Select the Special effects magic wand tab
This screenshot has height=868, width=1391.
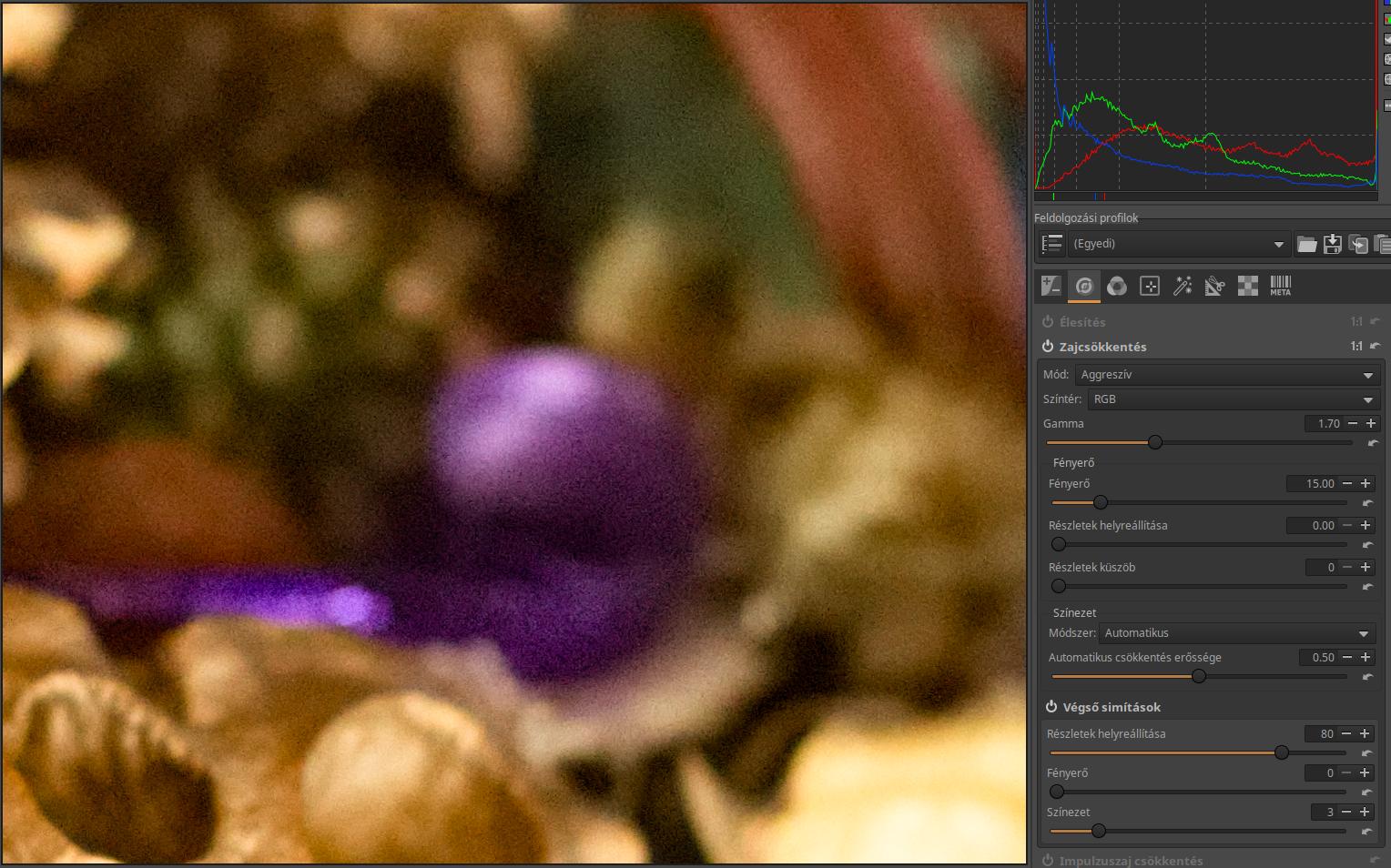click(x=1183, y=287)
